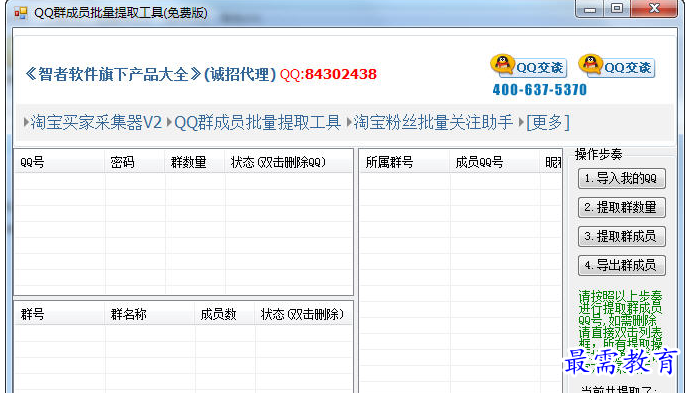The height and width of the screenshot is (393, 686).
Task: Click the 成员数 column header
Action: click(225, 314)
